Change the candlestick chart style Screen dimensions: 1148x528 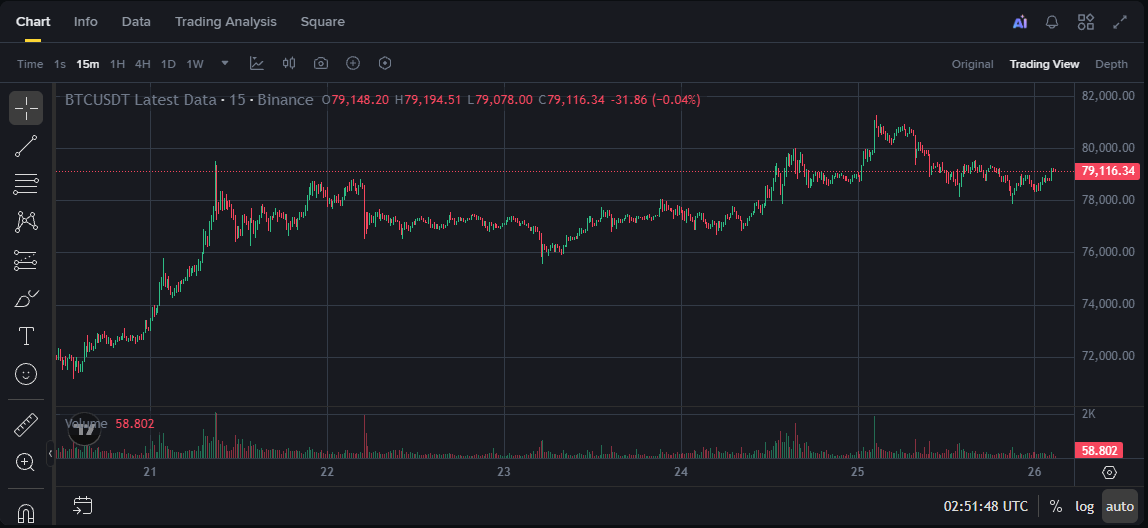click(289, 64)
